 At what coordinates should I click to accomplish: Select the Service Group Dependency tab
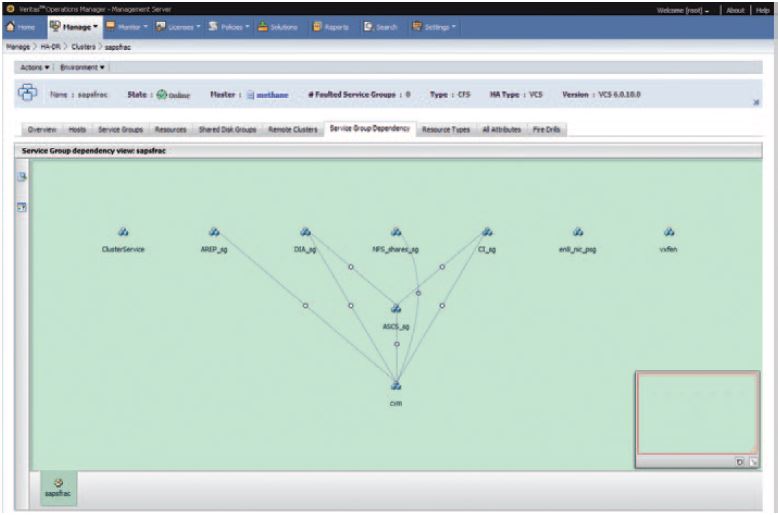tap(370, 129)
